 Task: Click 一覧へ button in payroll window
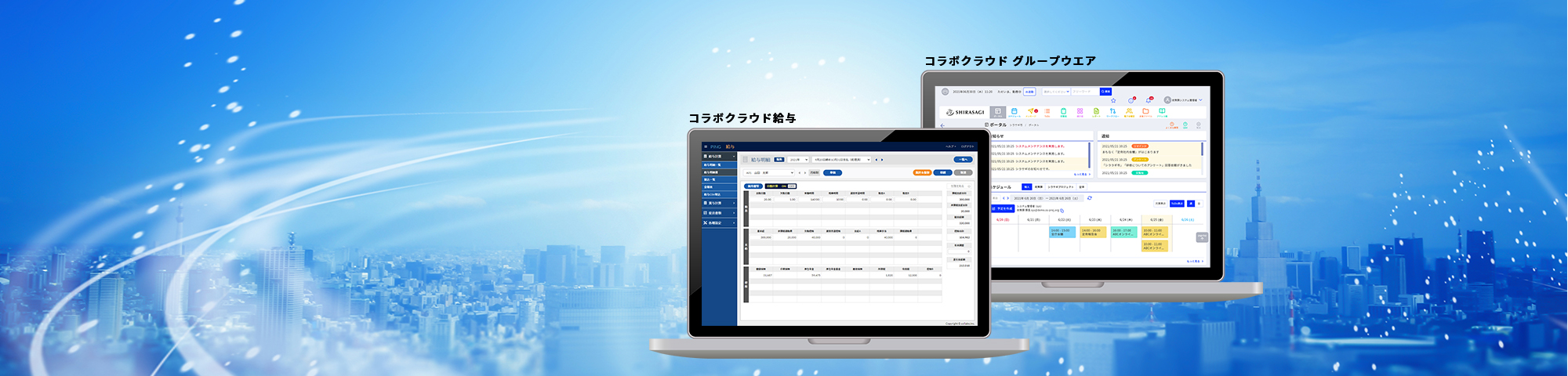pyautogui.click(x=963, y=160)
